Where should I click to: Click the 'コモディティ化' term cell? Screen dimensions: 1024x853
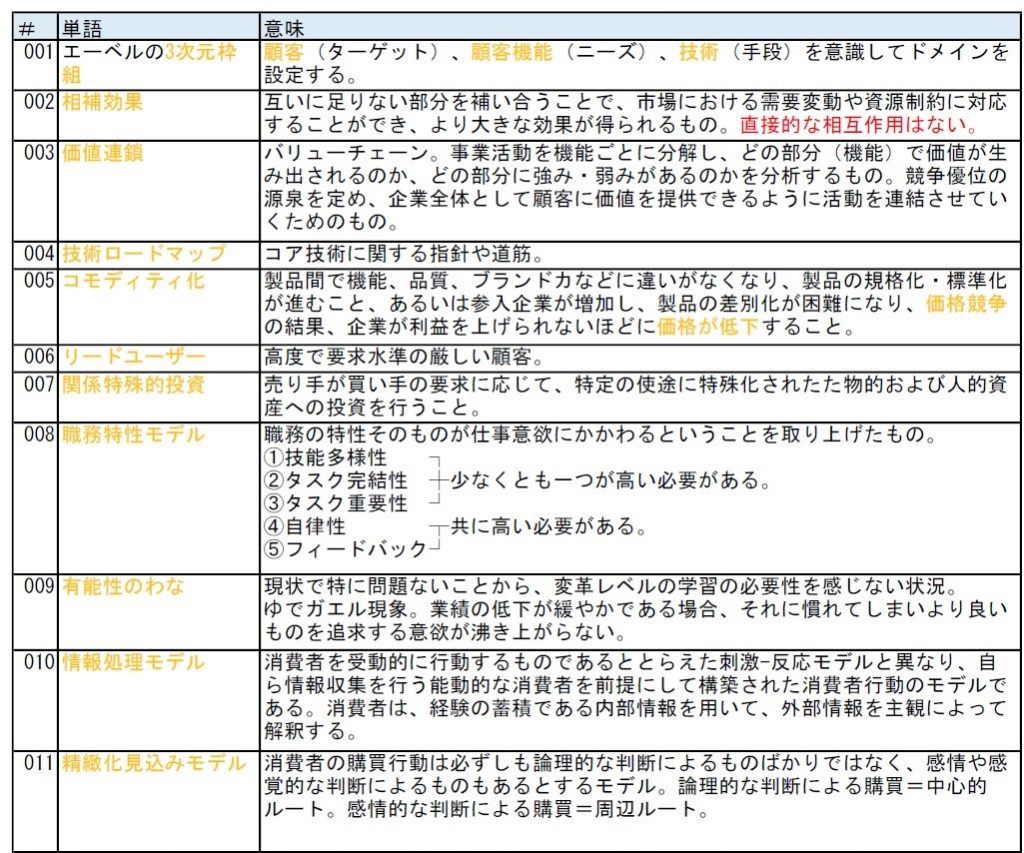(x=133, y=280)
